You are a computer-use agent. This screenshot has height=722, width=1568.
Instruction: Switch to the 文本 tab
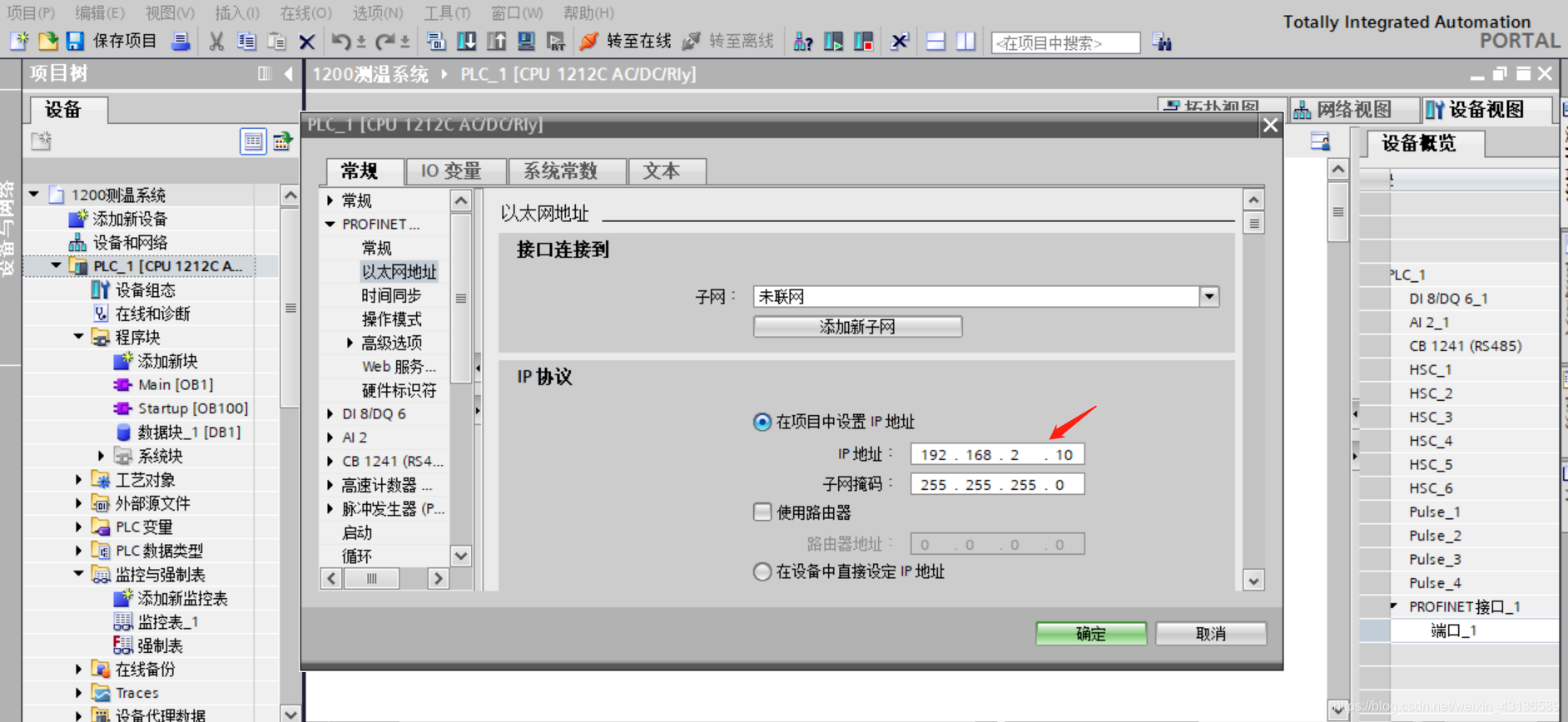click(667, 171)
